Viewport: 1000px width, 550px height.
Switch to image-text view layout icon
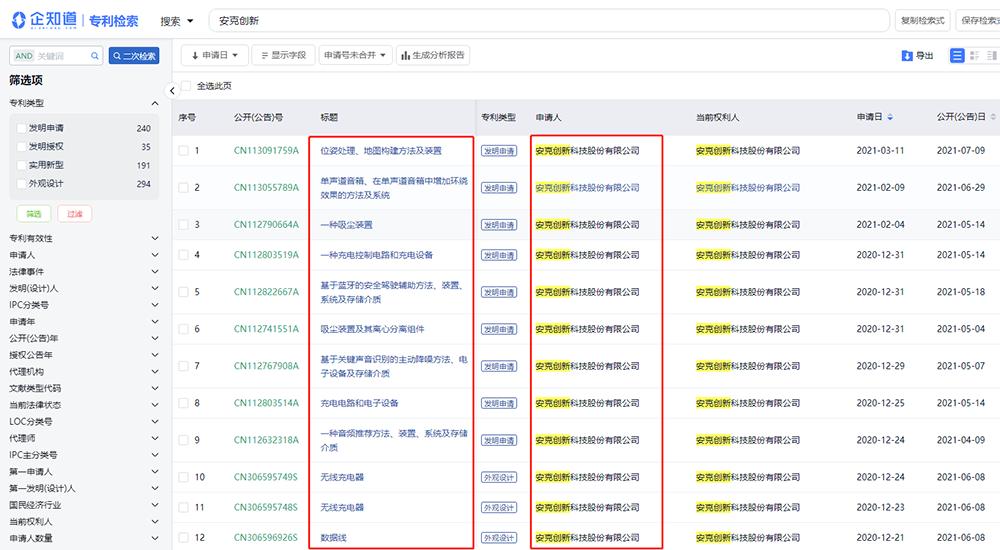tap(974, 56)
